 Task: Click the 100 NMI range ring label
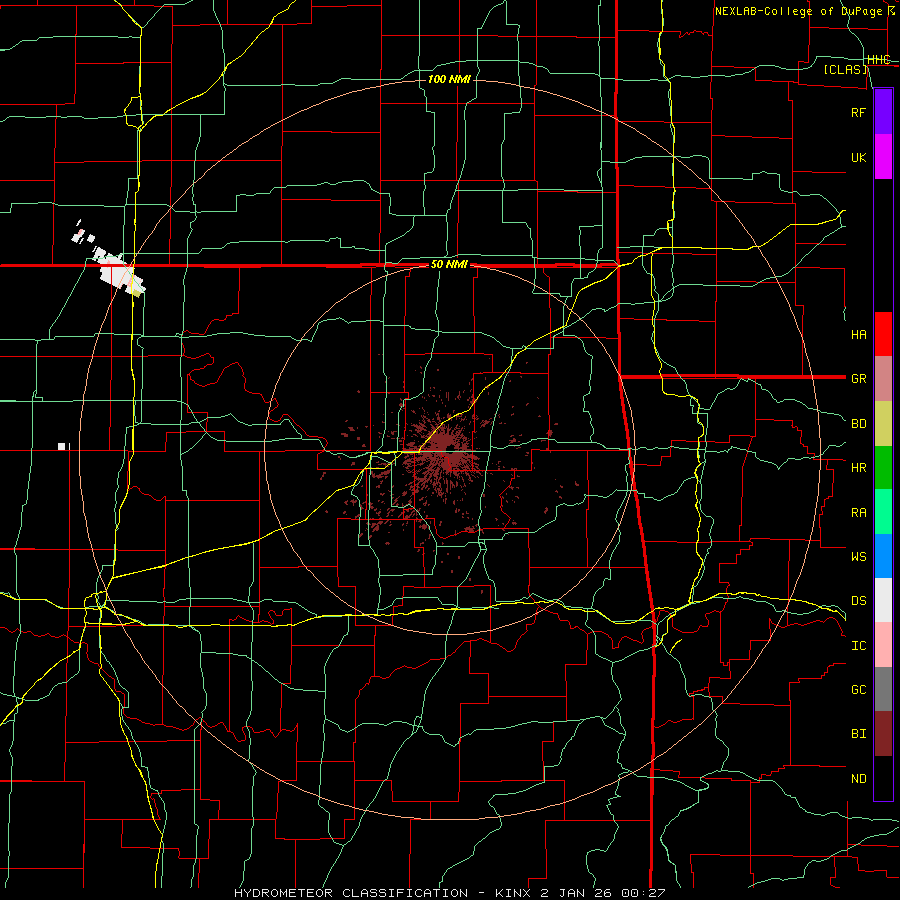point(449,79)
